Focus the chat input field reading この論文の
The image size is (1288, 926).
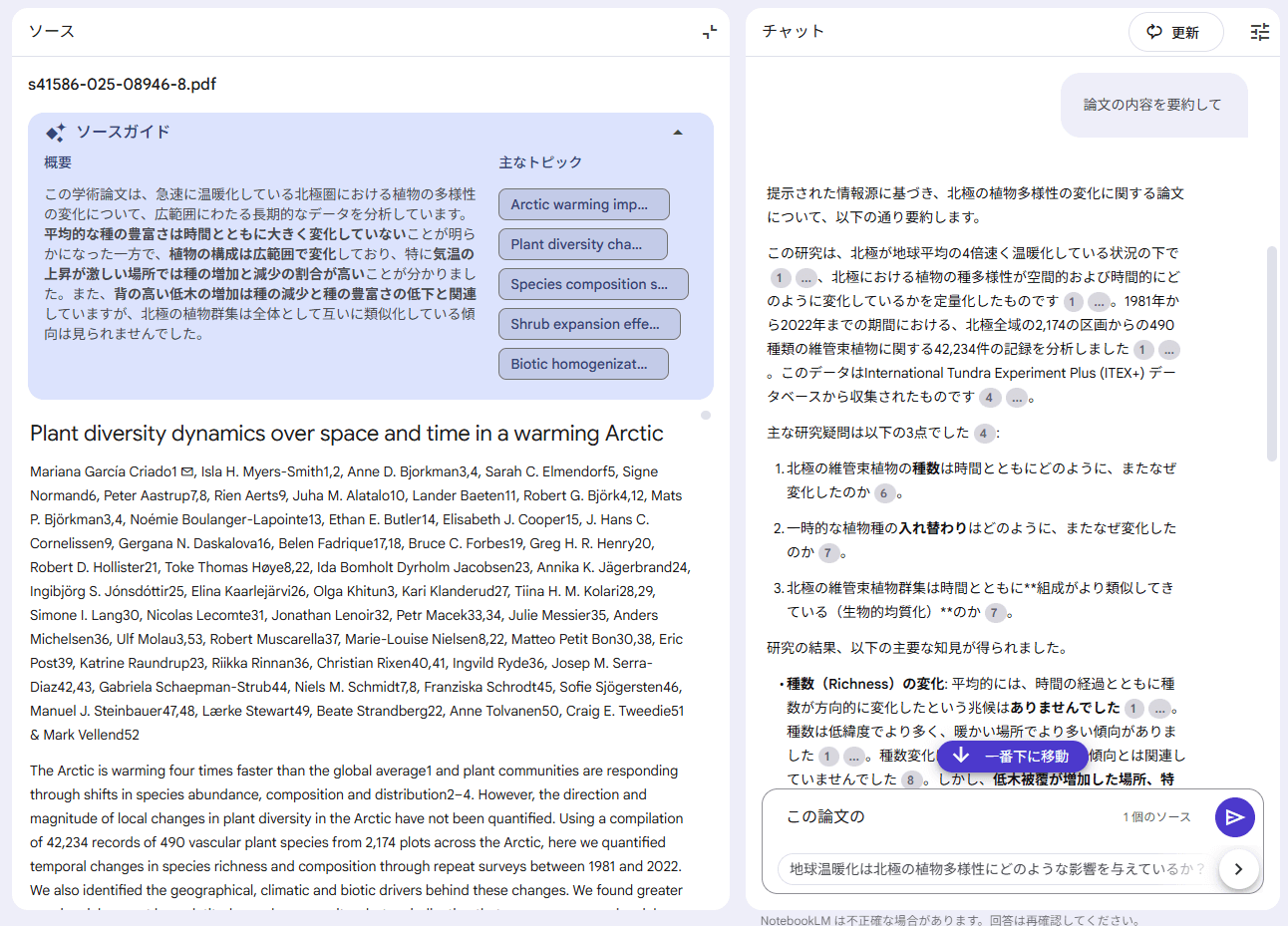coord(947,817)
